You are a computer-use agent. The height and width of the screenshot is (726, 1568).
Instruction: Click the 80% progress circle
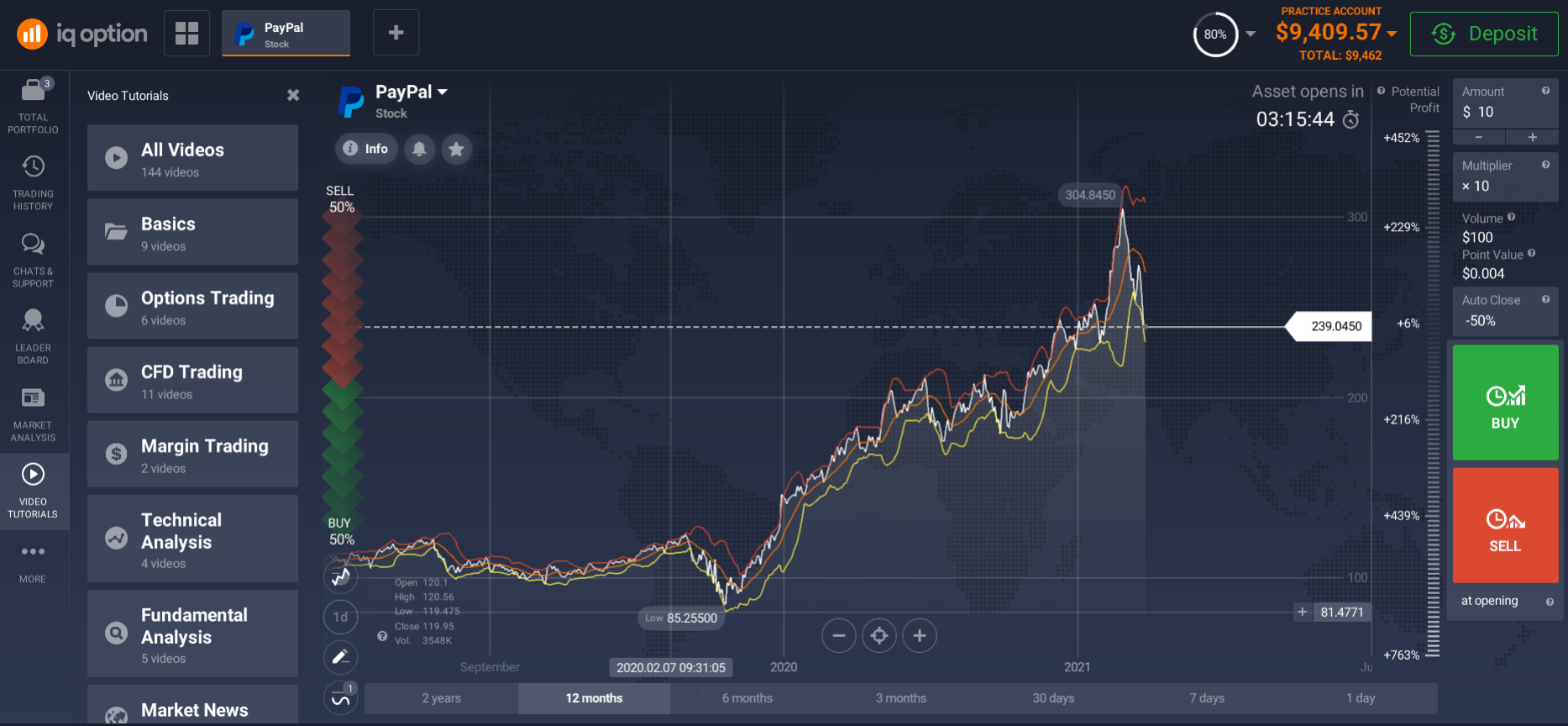[x=1215, y=34]
